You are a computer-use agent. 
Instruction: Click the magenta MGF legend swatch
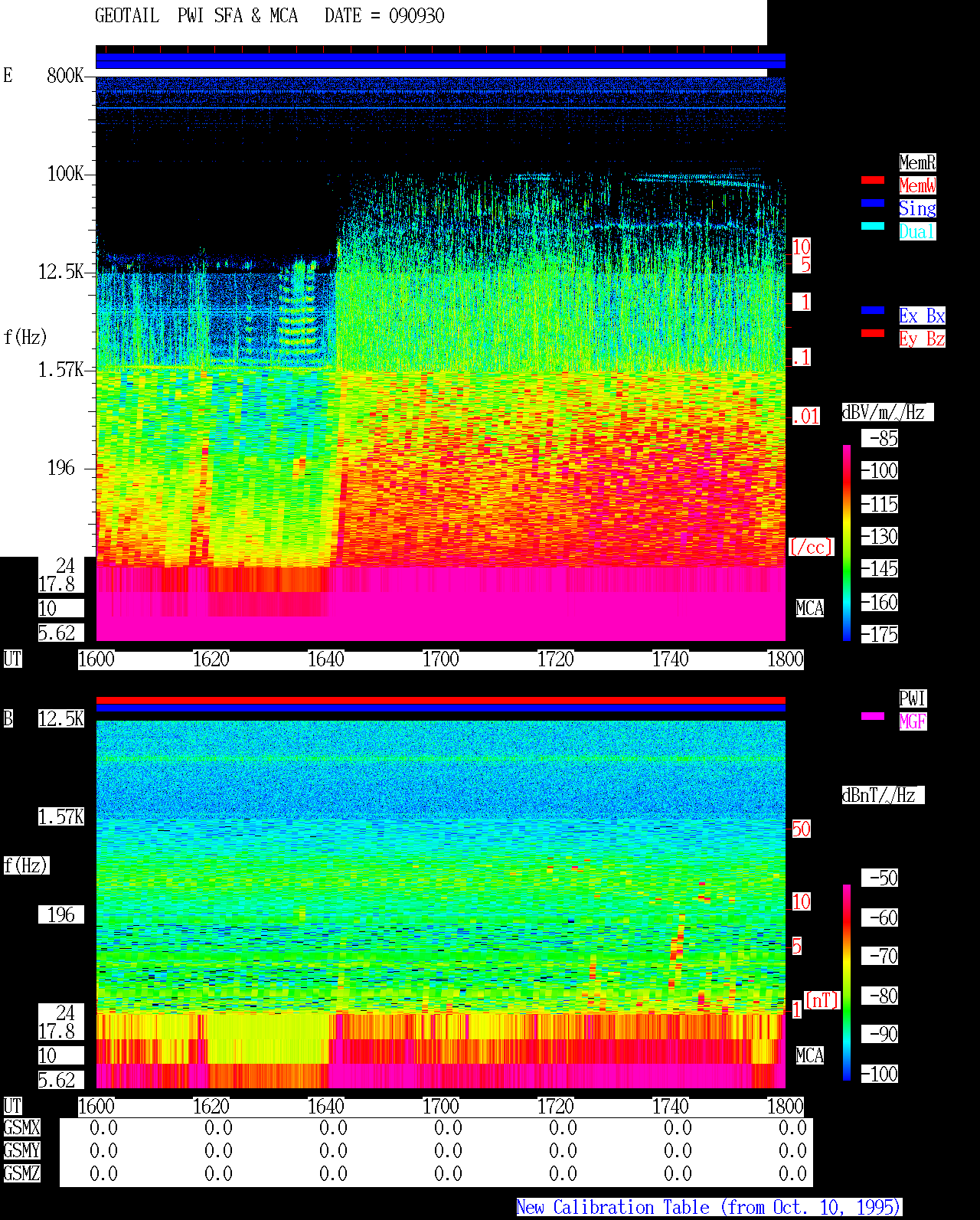point(873,716)
